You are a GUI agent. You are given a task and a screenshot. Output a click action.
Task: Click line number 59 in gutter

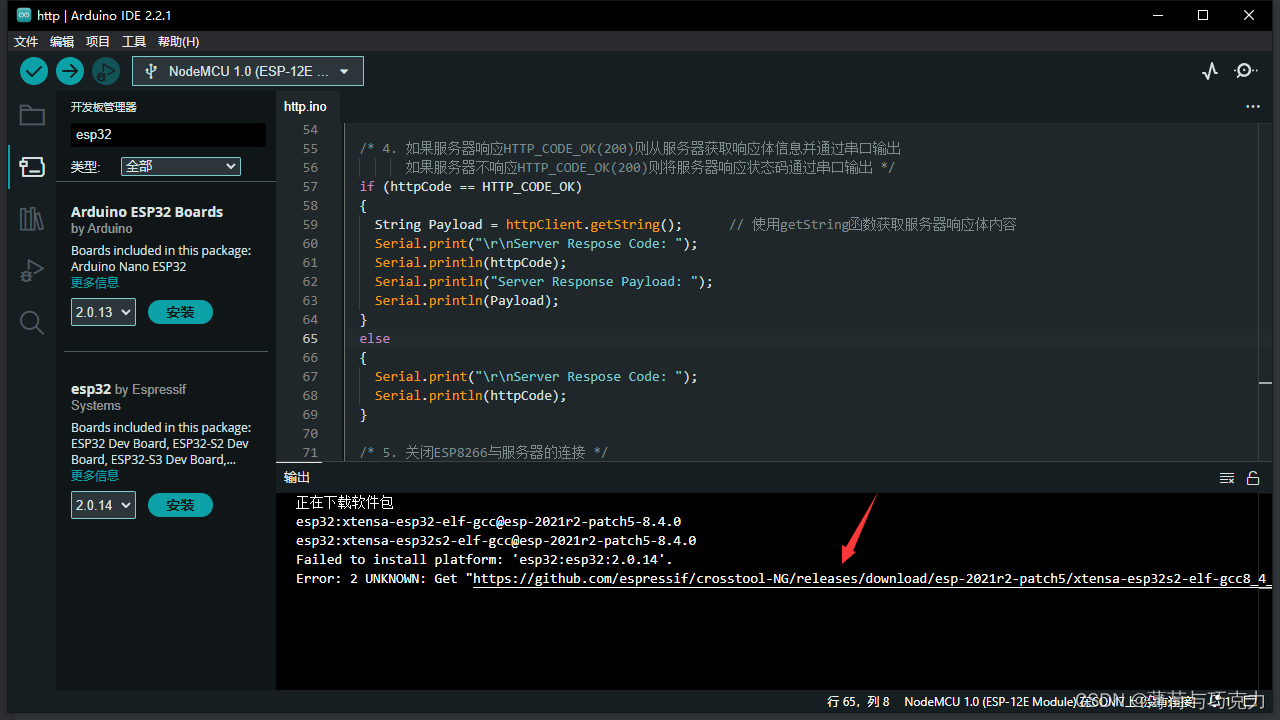(310, 225)
